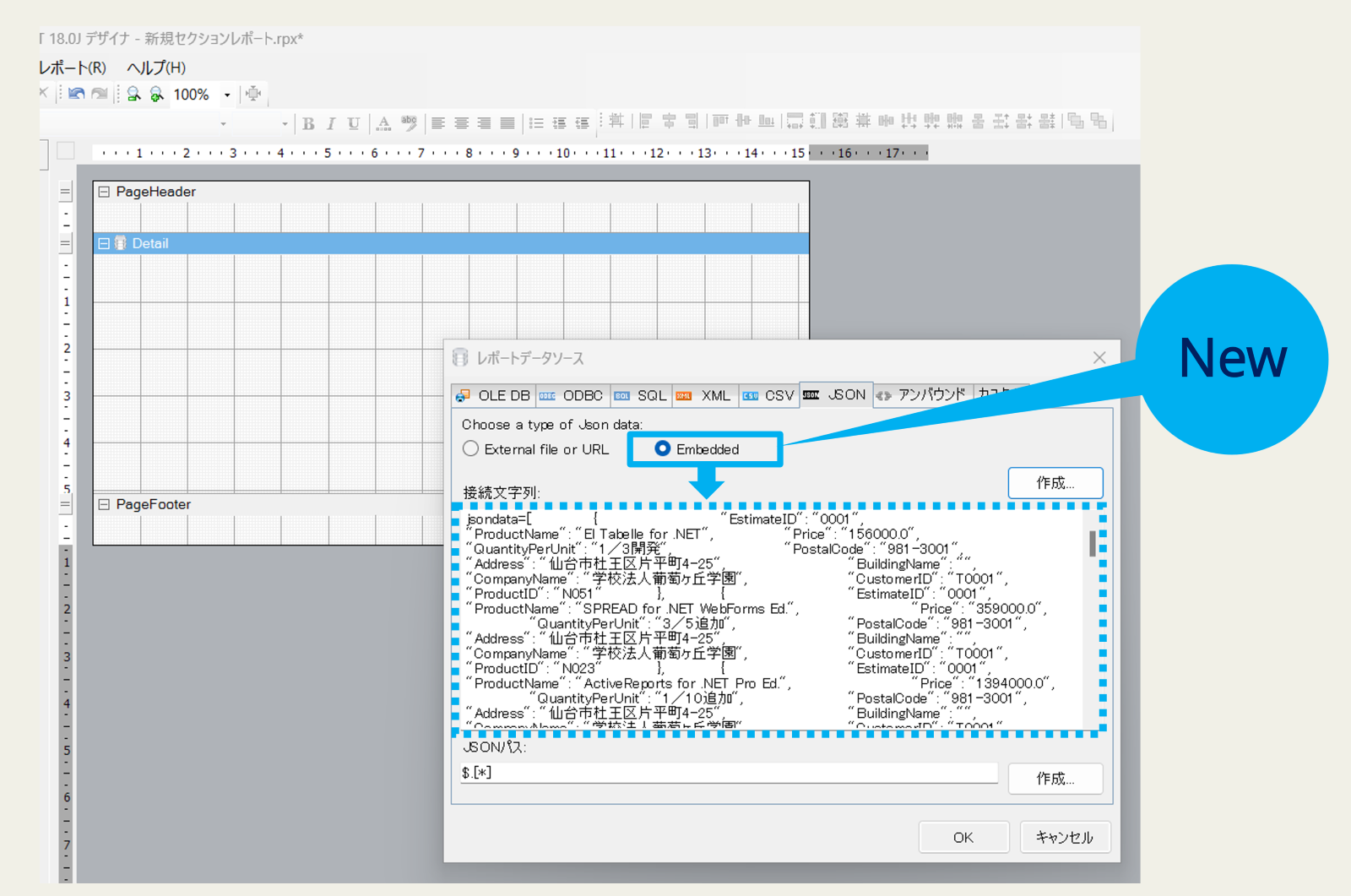
Task: Open the レポート(R) menu
Action: (73, 68)
